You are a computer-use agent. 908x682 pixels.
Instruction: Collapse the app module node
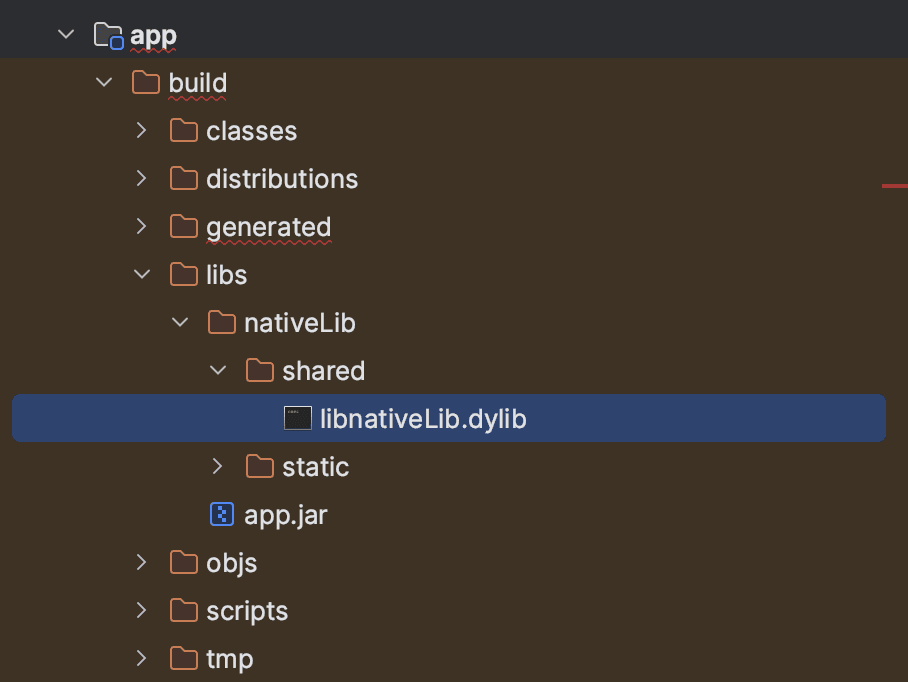(66, 34)
